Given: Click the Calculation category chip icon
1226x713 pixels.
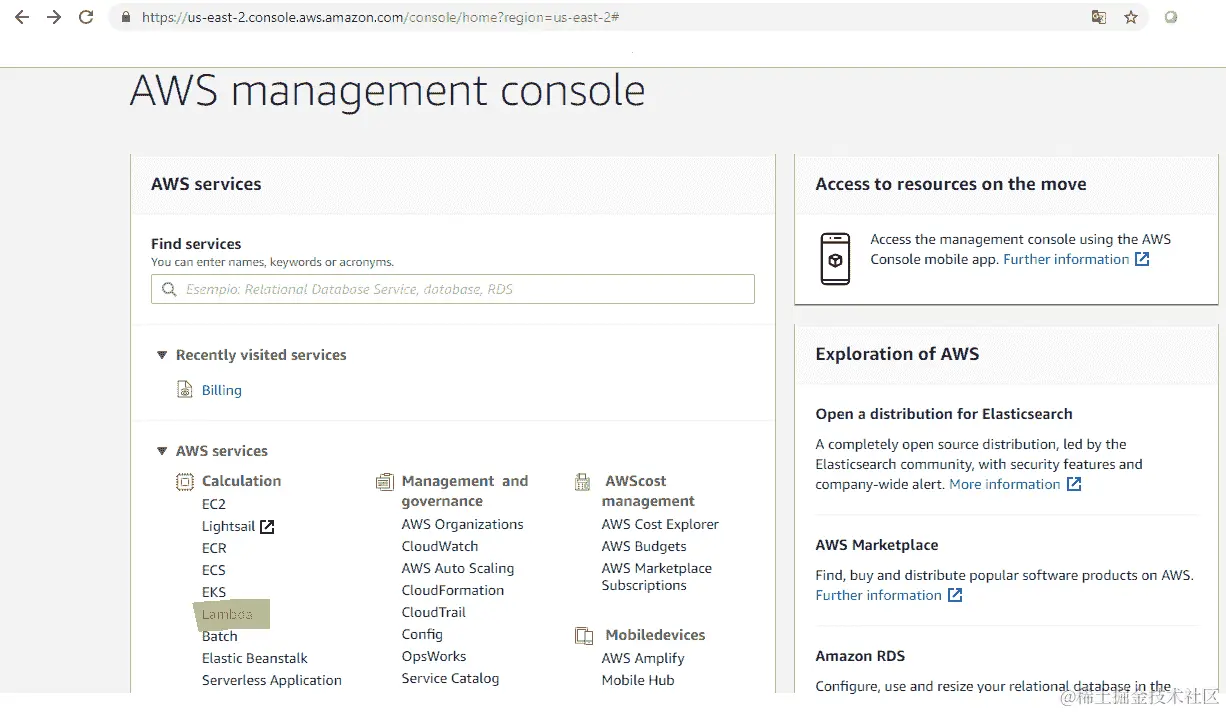Looking at the screenshot, I should click(185, 482).
